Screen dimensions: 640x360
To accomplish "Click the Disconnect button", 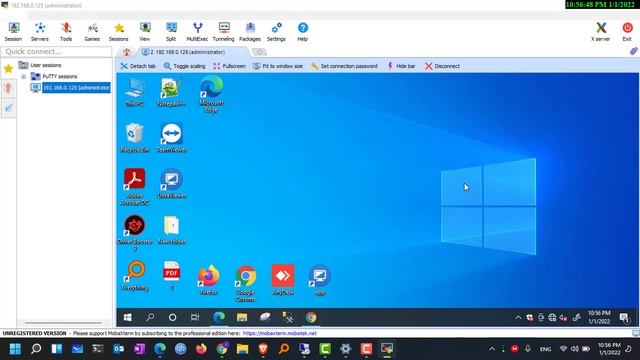I will click(x=442, y=66).
